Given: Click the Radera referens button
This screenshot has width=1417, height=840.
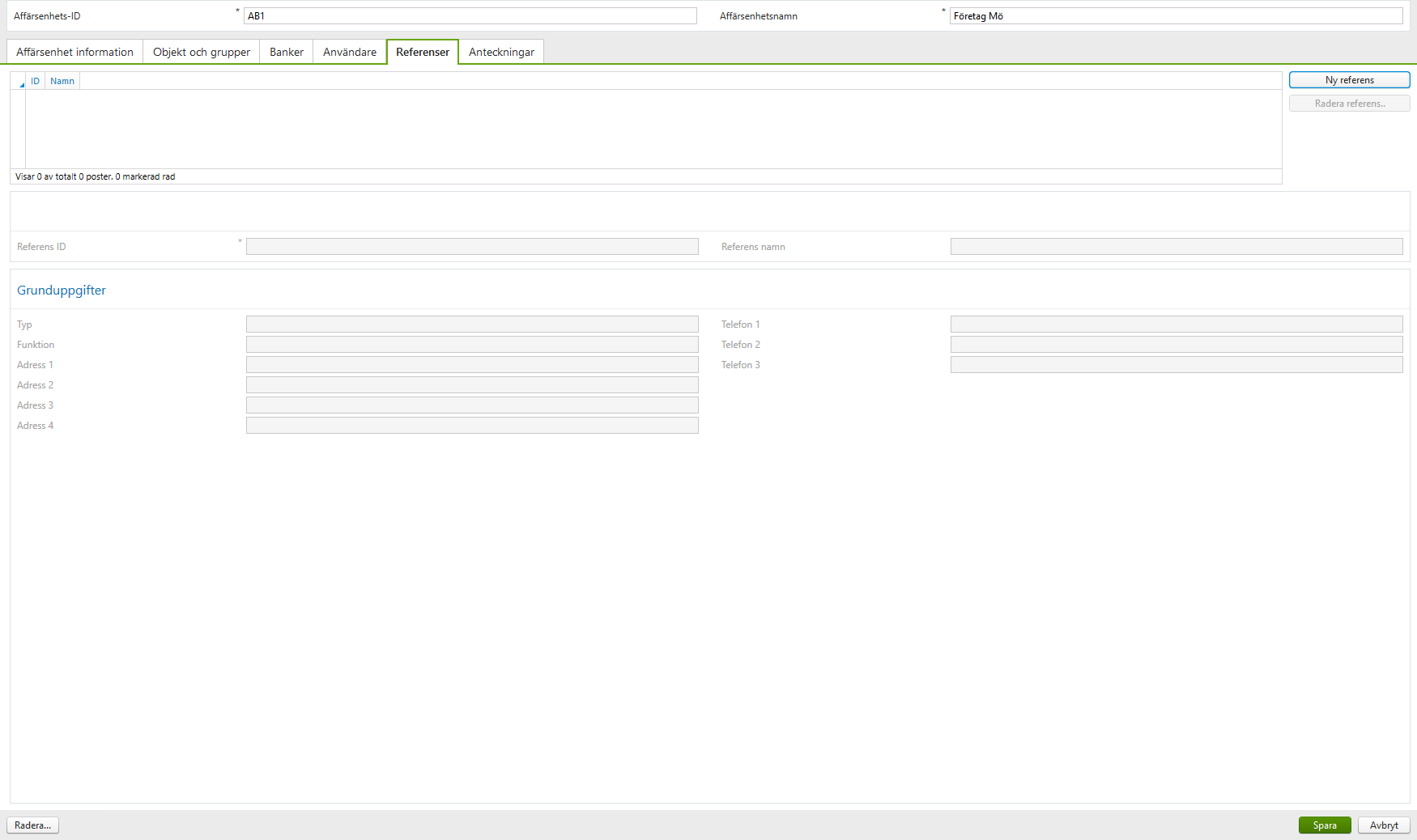Looking at the screenshot, I should point(1348,103).
